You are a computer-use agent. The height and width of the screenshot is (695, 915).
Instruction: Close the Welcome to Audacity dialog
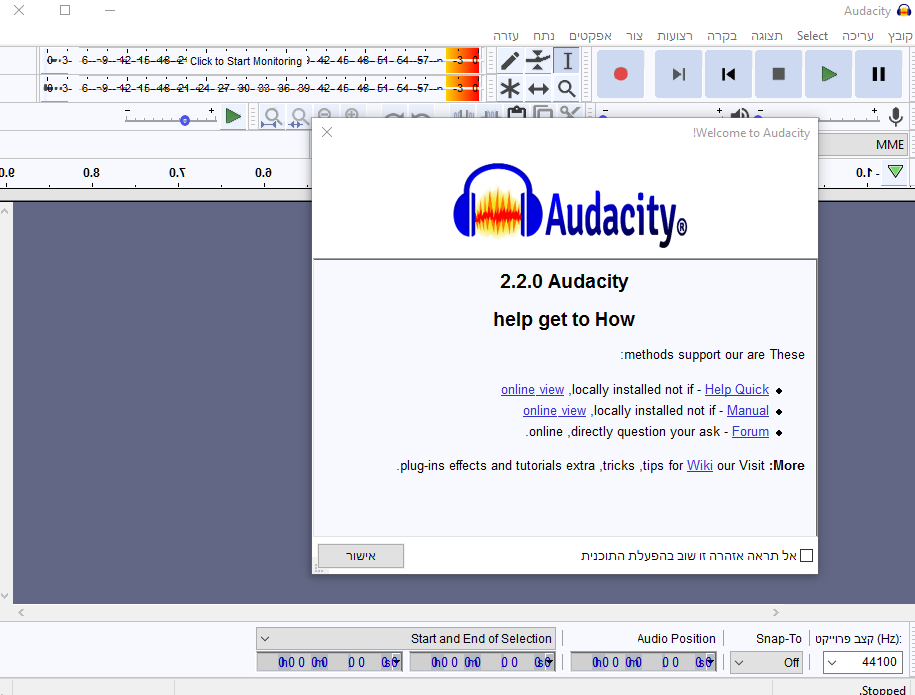[327, 132]
